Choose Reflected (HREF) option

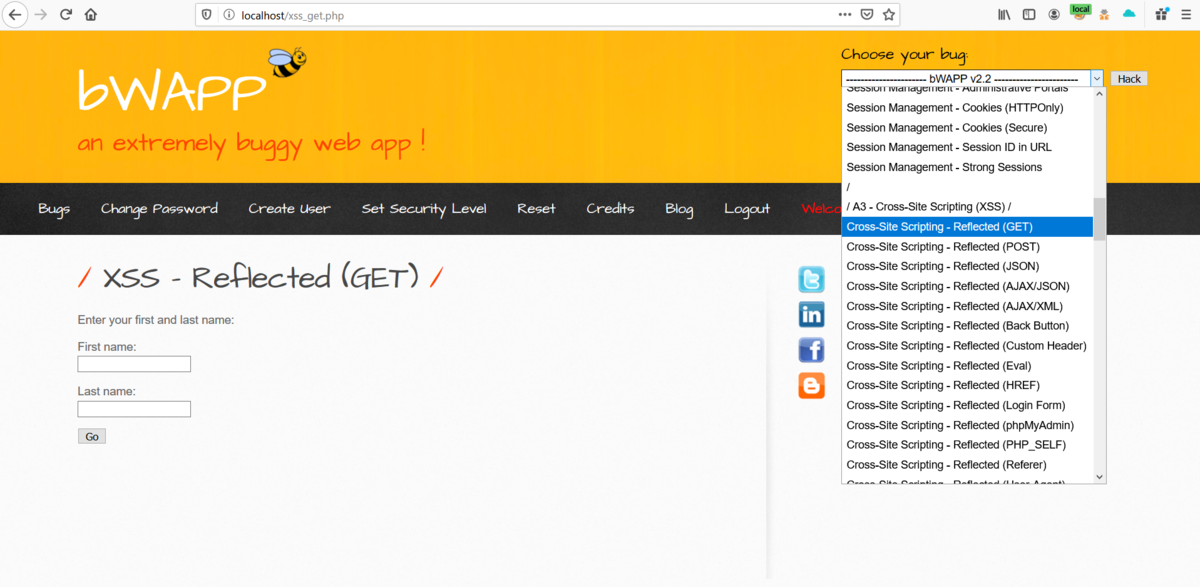click(x=967, y=385)
